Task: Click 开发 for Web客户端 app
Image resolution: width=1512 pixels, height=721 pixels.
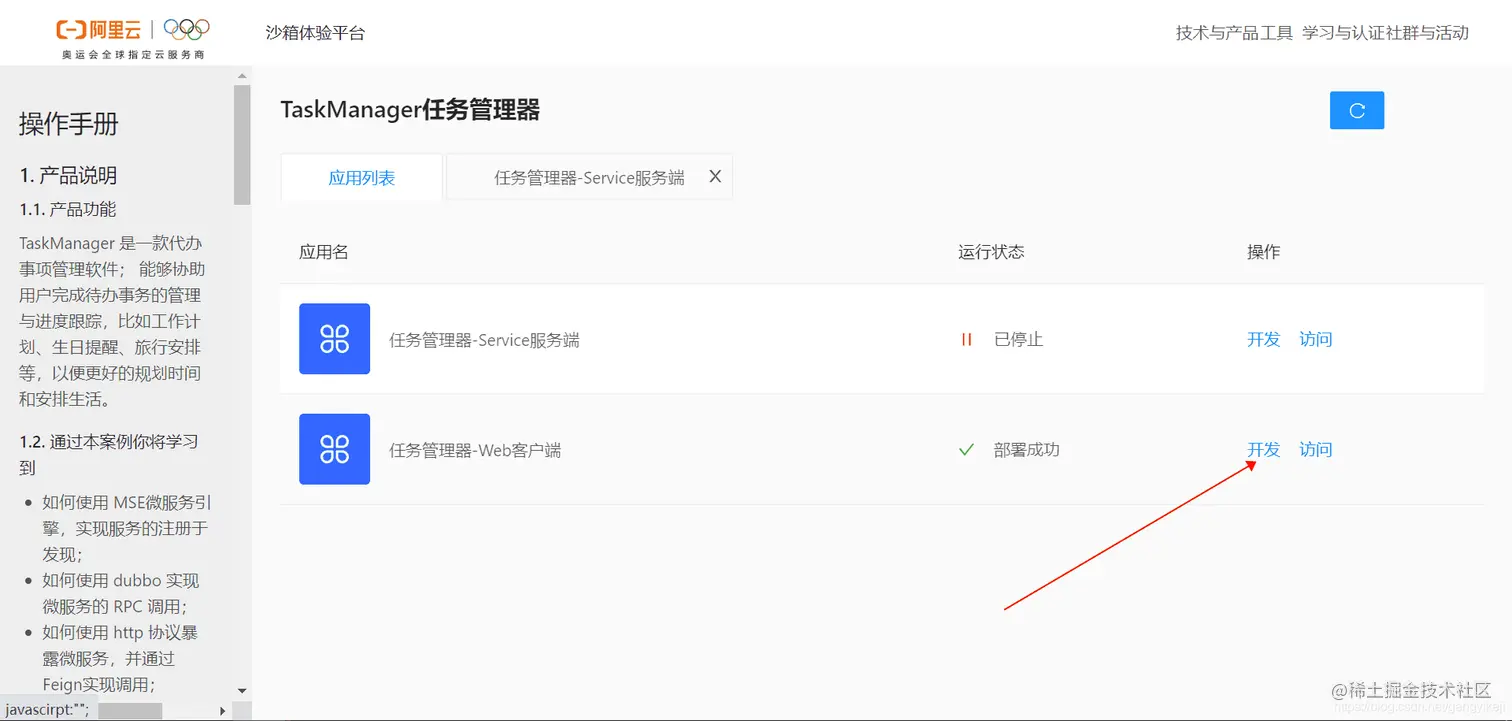Action: 1263,449
